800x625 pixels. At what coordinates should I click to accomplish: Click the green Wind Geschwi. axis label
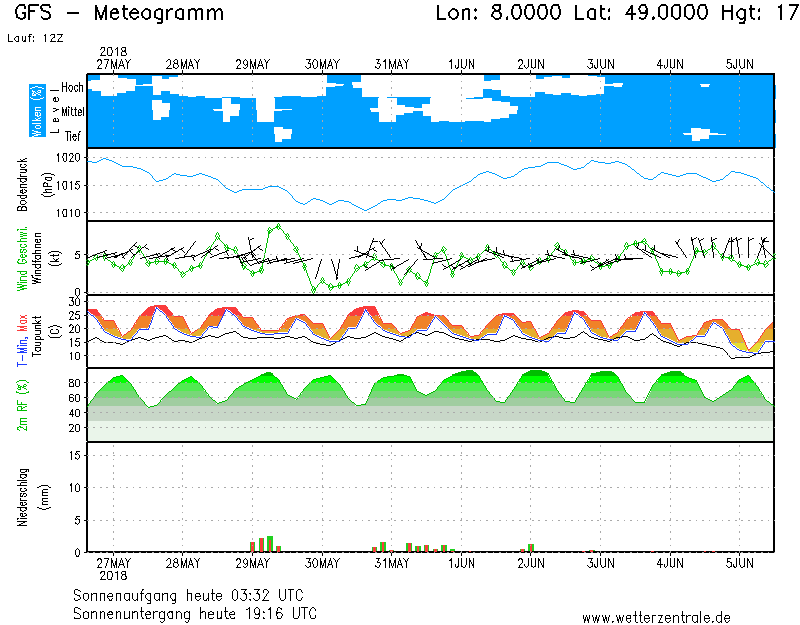pos(22,258)
